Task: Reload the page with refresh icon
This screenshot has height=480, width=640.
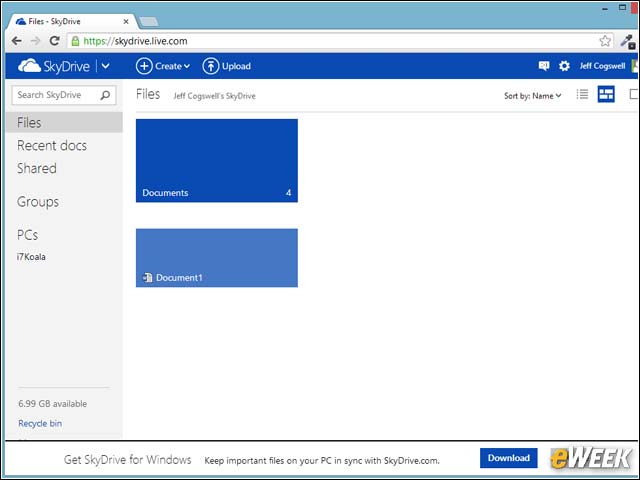Action: pos(55,41)
